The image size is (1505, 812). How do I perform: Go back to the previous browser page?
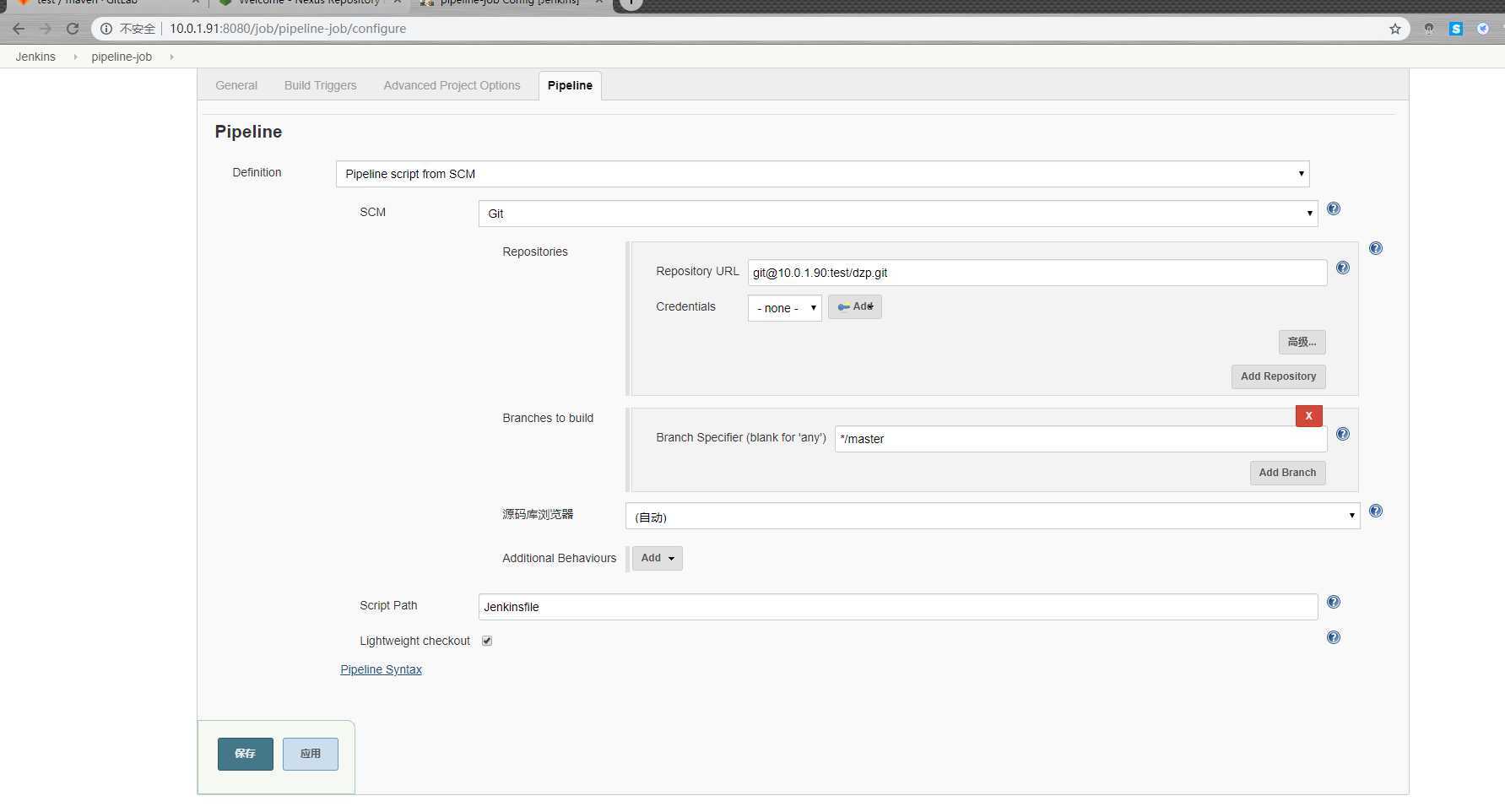pos(19,29)
